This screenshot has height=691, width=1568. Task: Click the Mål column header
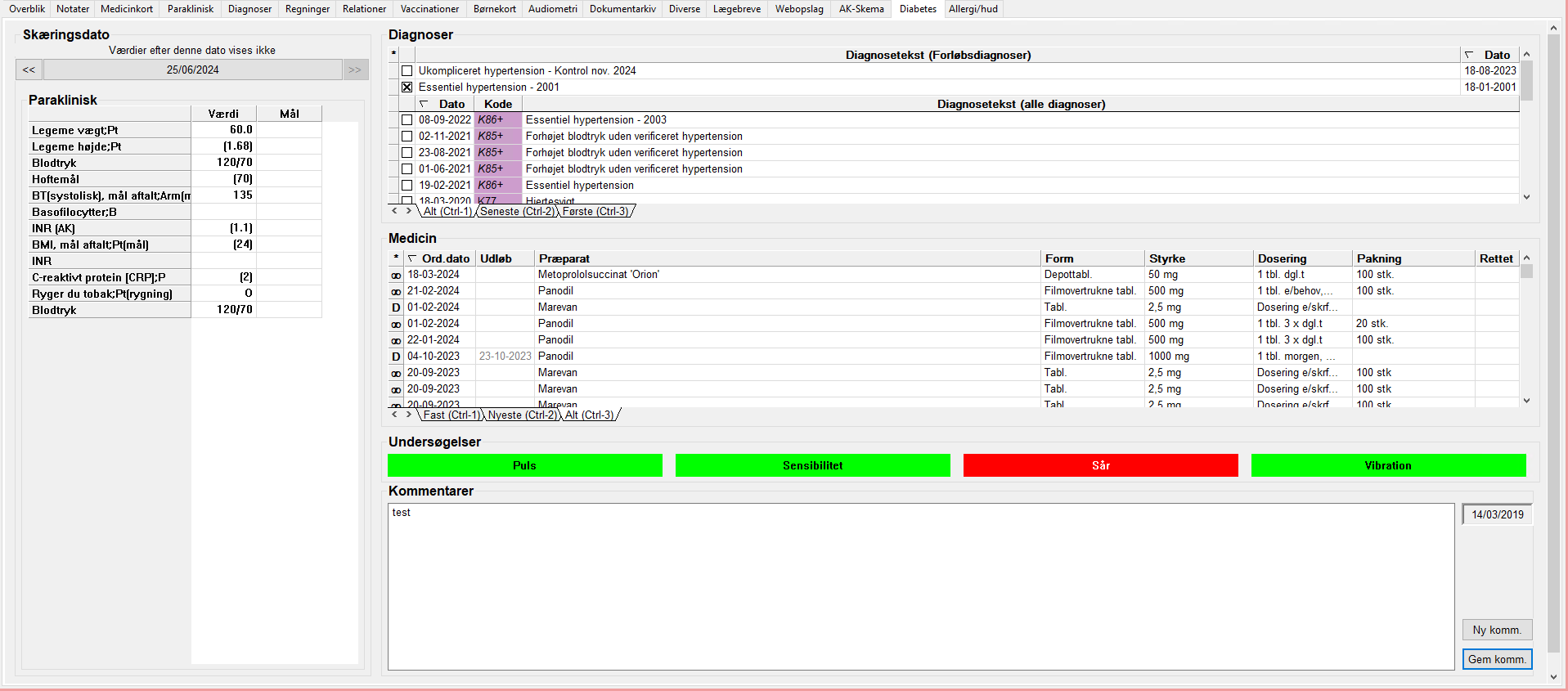pyautogui.click(x=289, y=114)
